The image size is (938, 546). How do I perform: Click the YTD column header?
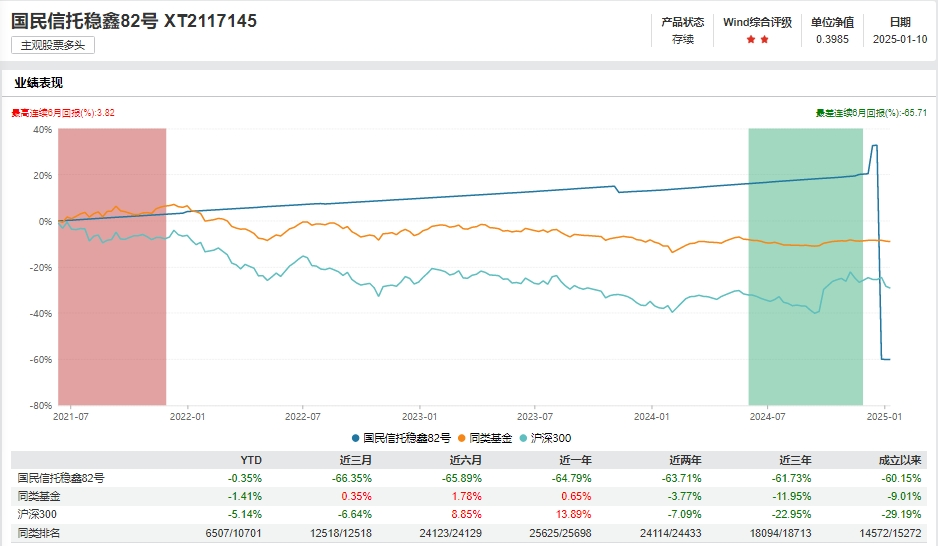pos(251,460)
